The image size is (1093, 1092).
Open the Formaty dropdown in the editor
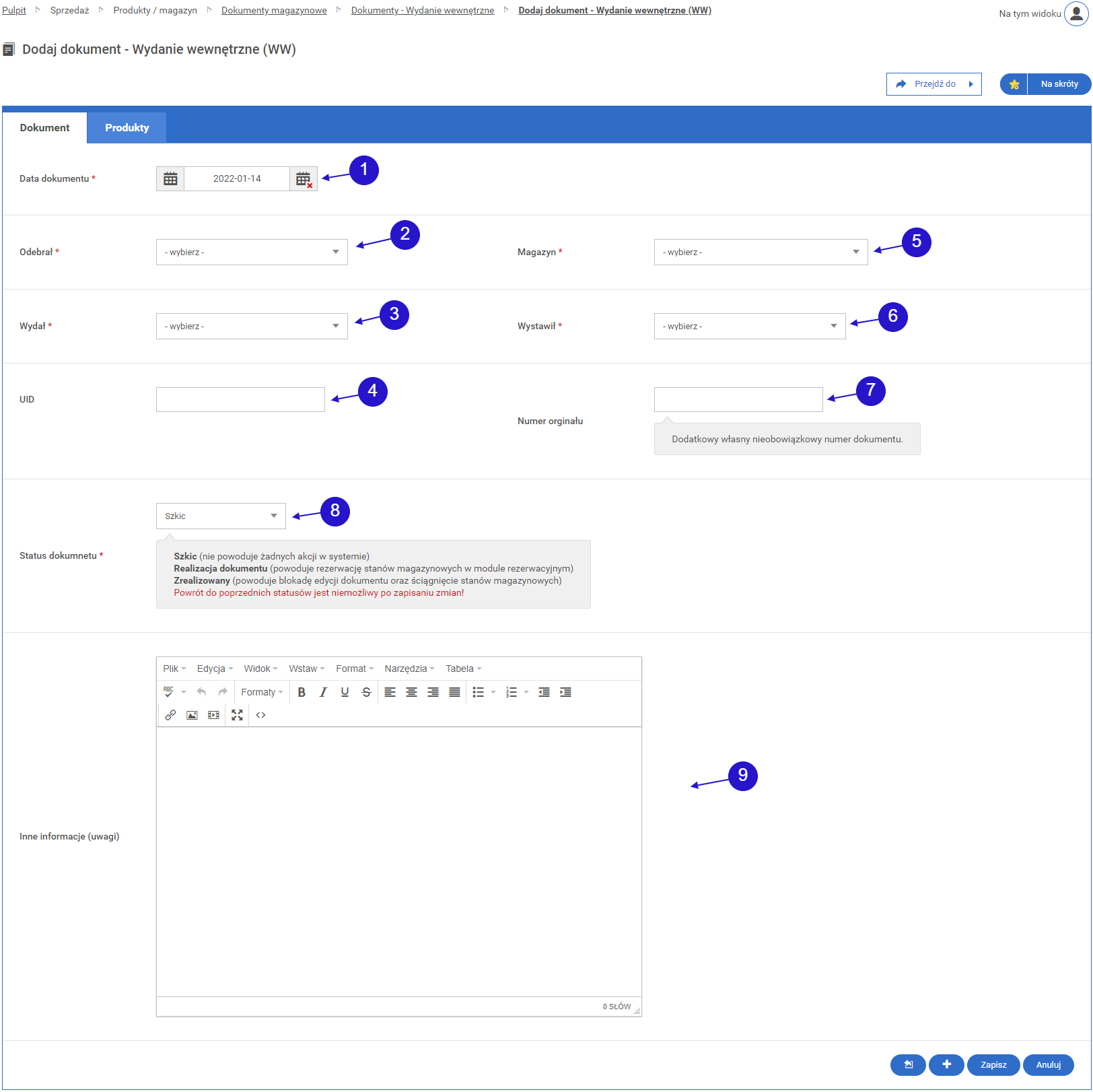262,692
